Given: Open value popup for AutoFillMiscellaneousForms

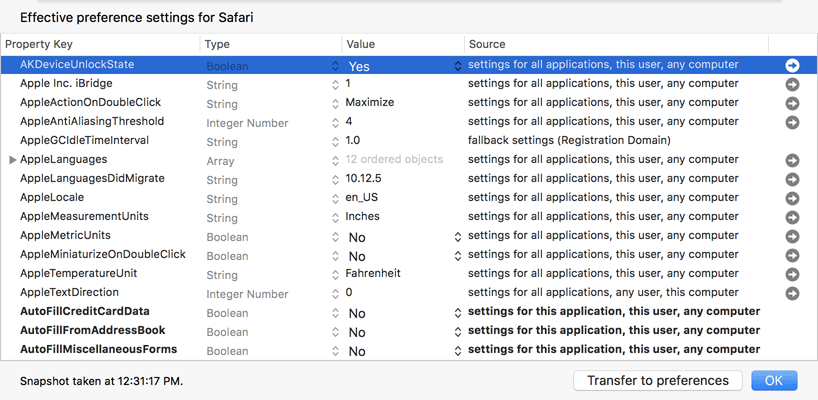Looking at the screenshot, I should click(x=458, y=351).
